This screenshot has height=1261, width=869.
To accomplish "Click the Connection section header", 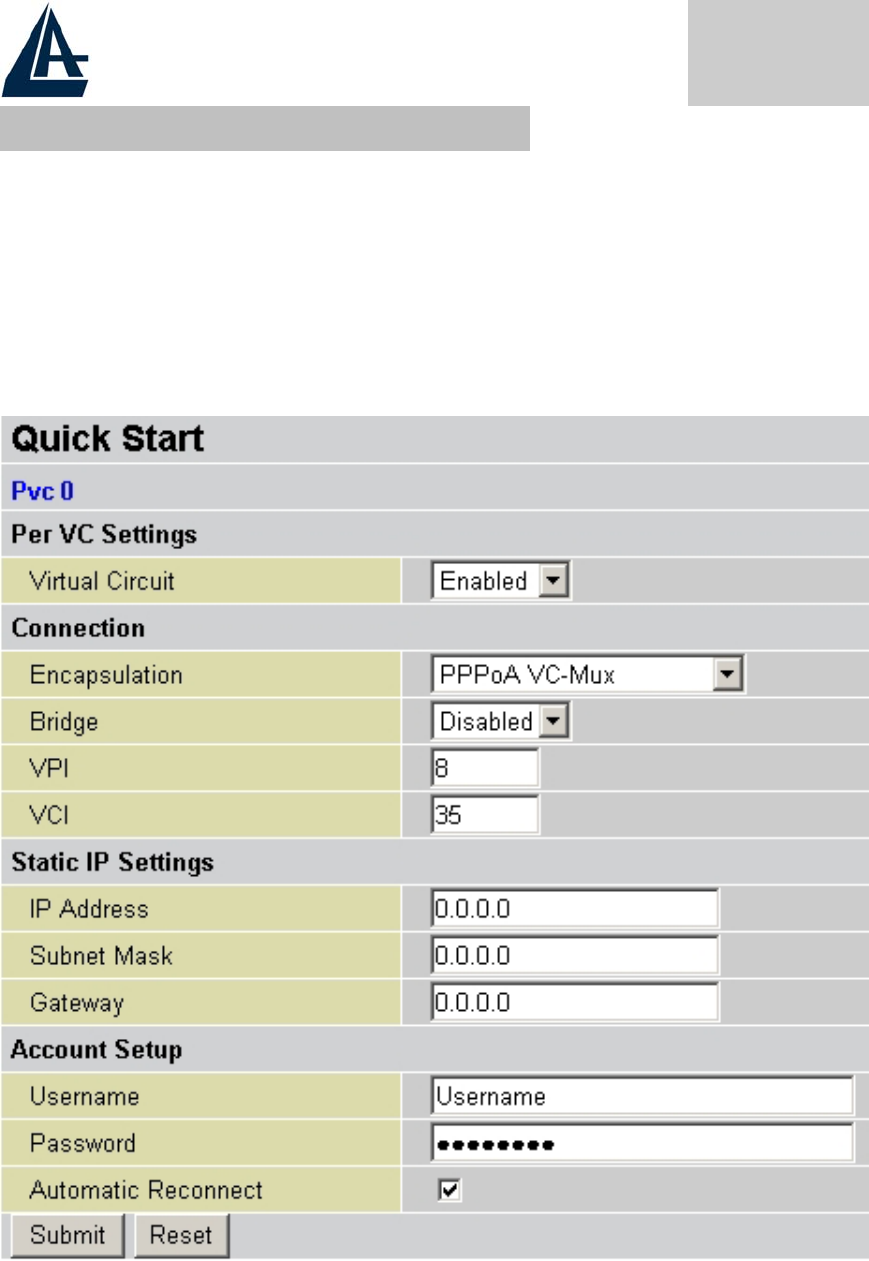I will 78,628.
